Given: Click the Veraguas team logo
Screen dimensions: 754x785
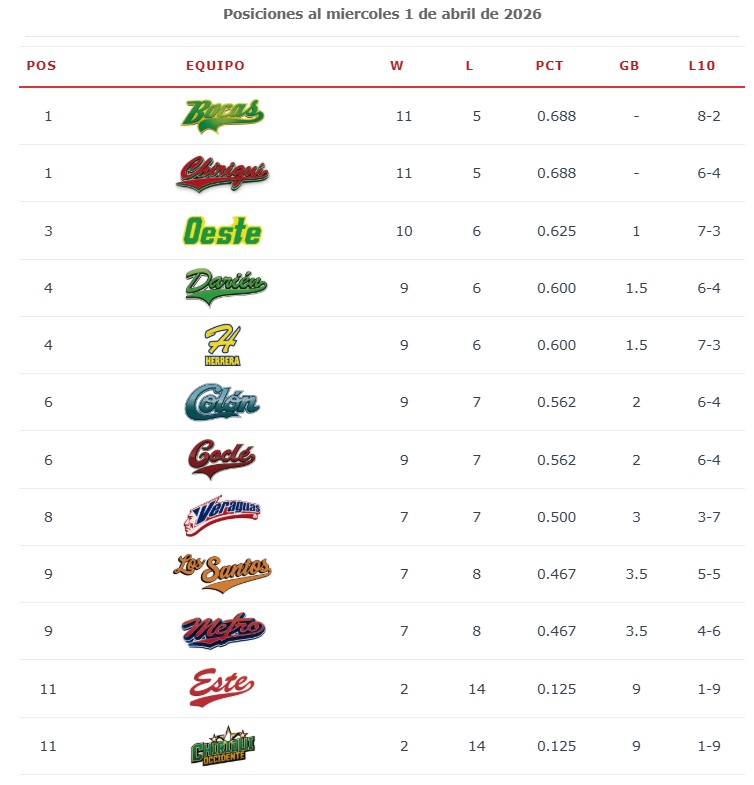Looking at the screenshot, I should (222, 517).
